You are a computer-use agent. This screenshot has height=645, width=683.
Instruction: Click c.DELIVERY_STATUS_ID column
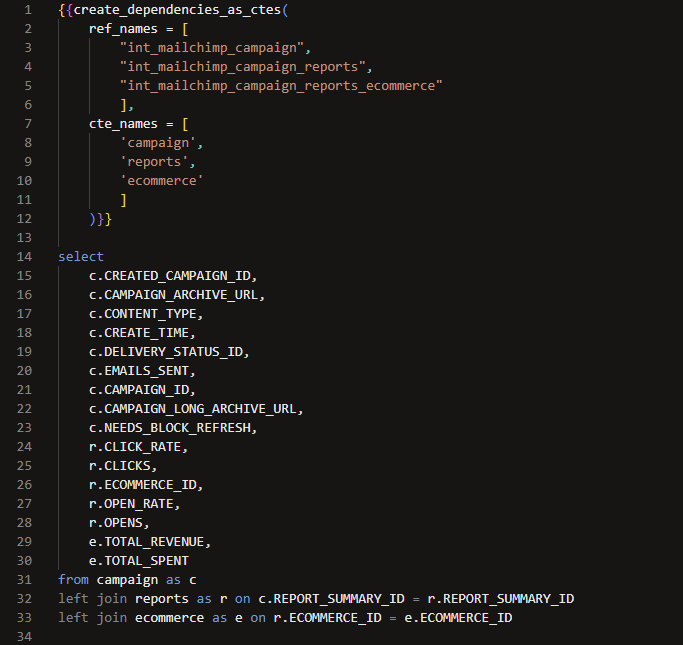point(166,352)
